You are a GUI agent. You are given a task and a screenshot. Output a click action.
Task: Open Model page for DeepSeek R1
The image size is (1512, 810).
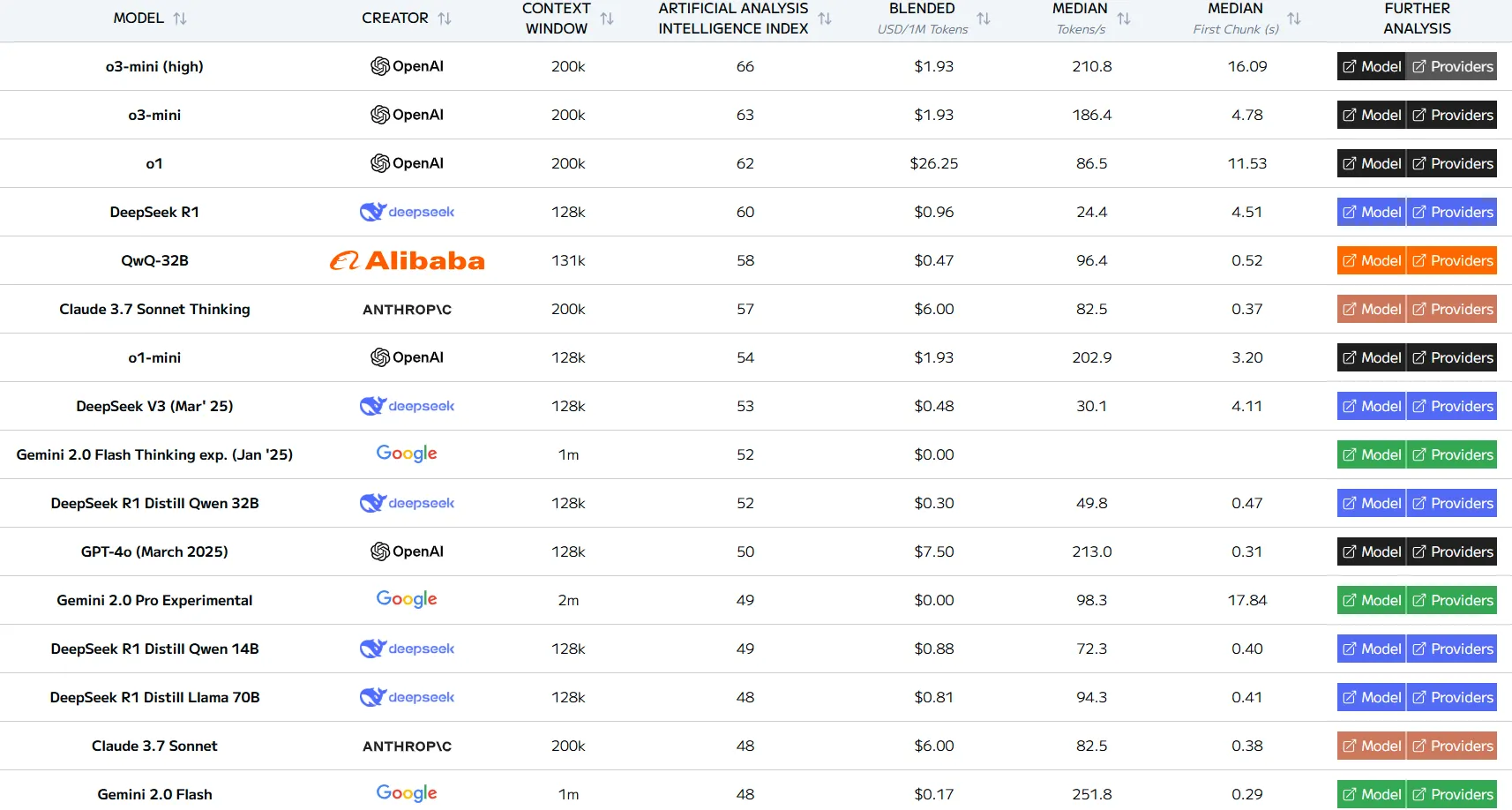pos(1372,212)
